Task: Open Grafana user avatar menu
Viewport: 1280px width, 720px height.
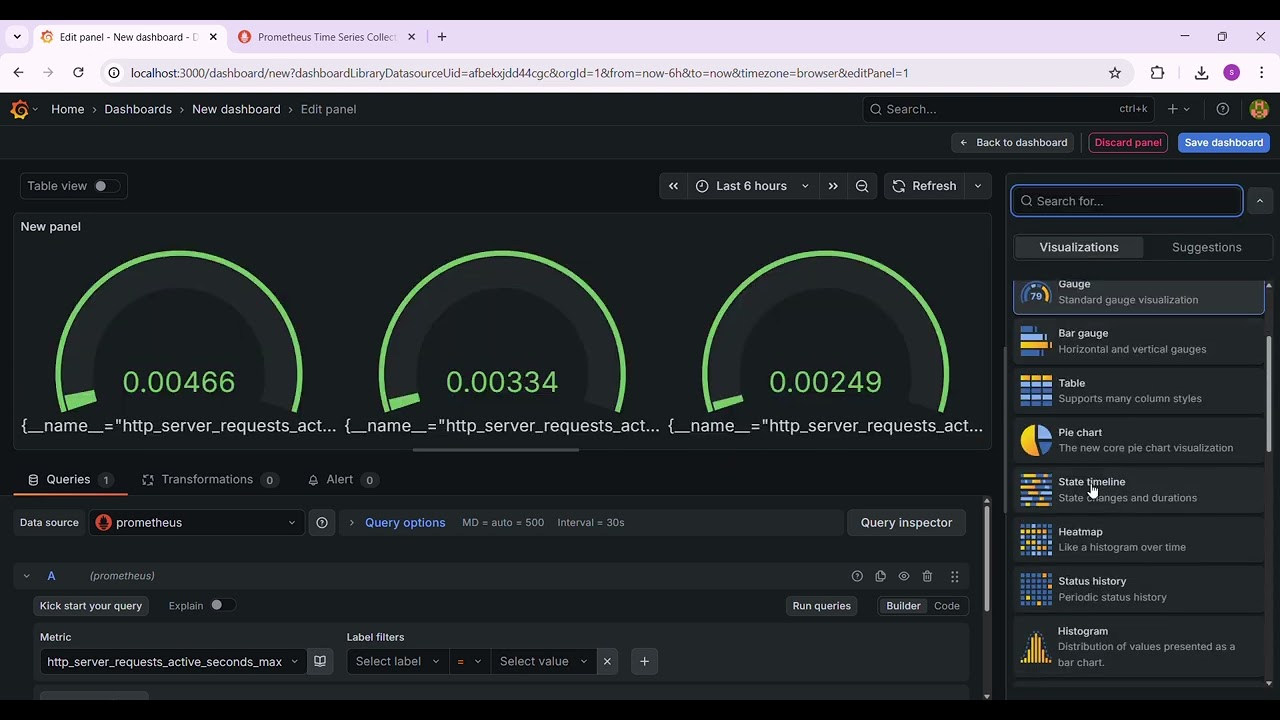Action: click(x=1259, y=109)
